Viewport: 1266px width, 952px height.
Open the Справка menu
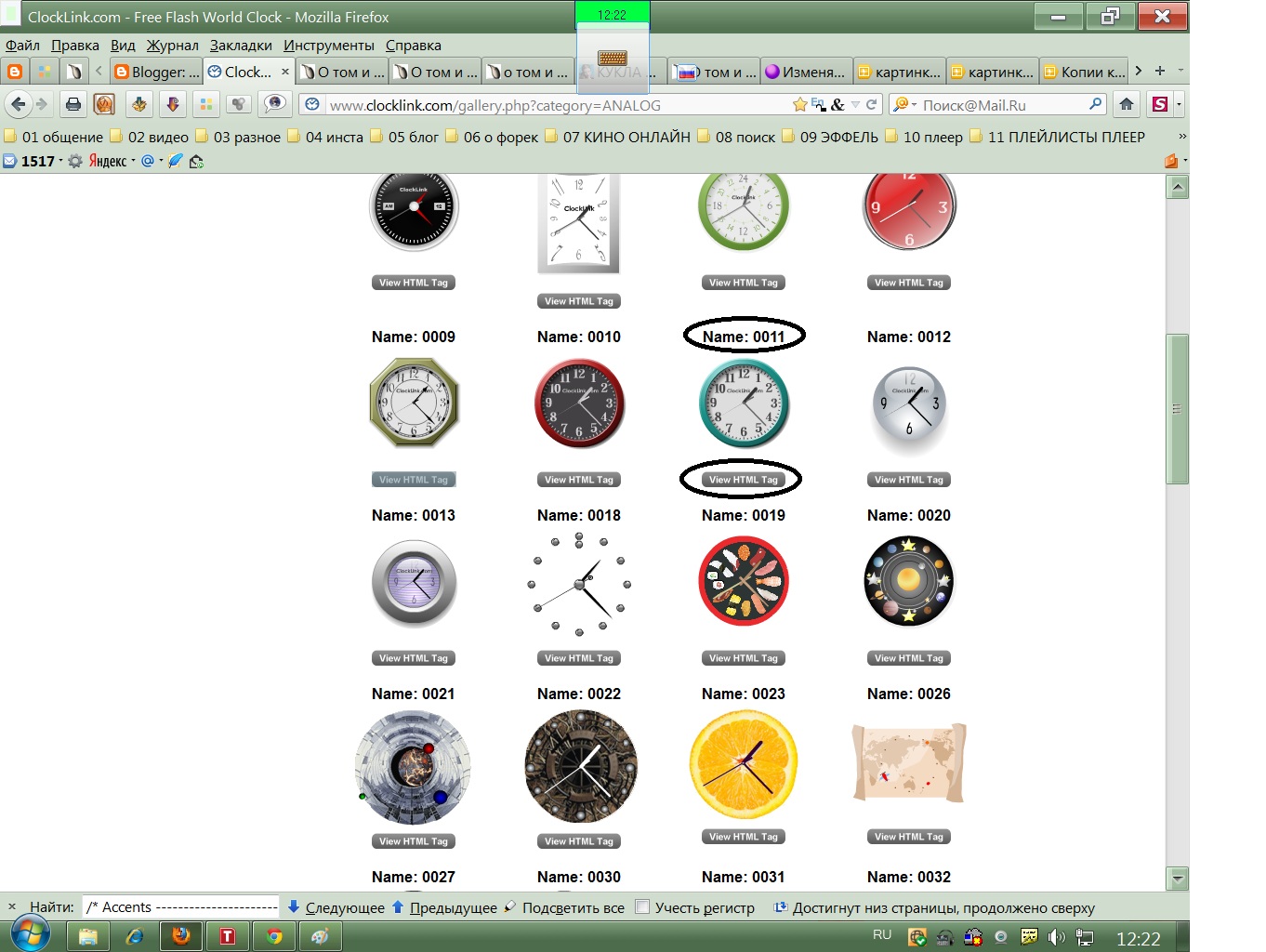pos(414,45)
